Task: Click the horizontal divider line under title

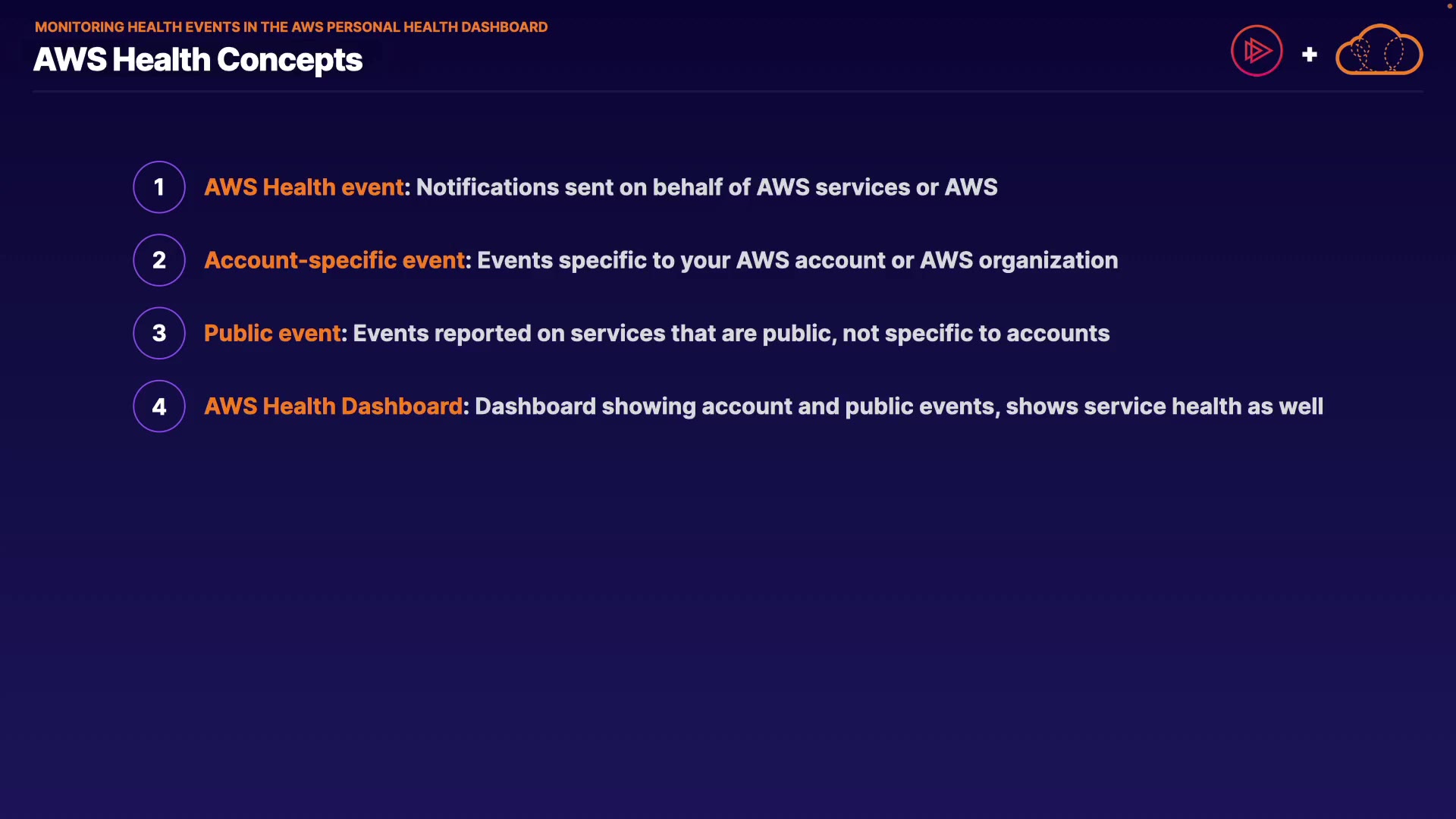Action: (x=728, y=92)
